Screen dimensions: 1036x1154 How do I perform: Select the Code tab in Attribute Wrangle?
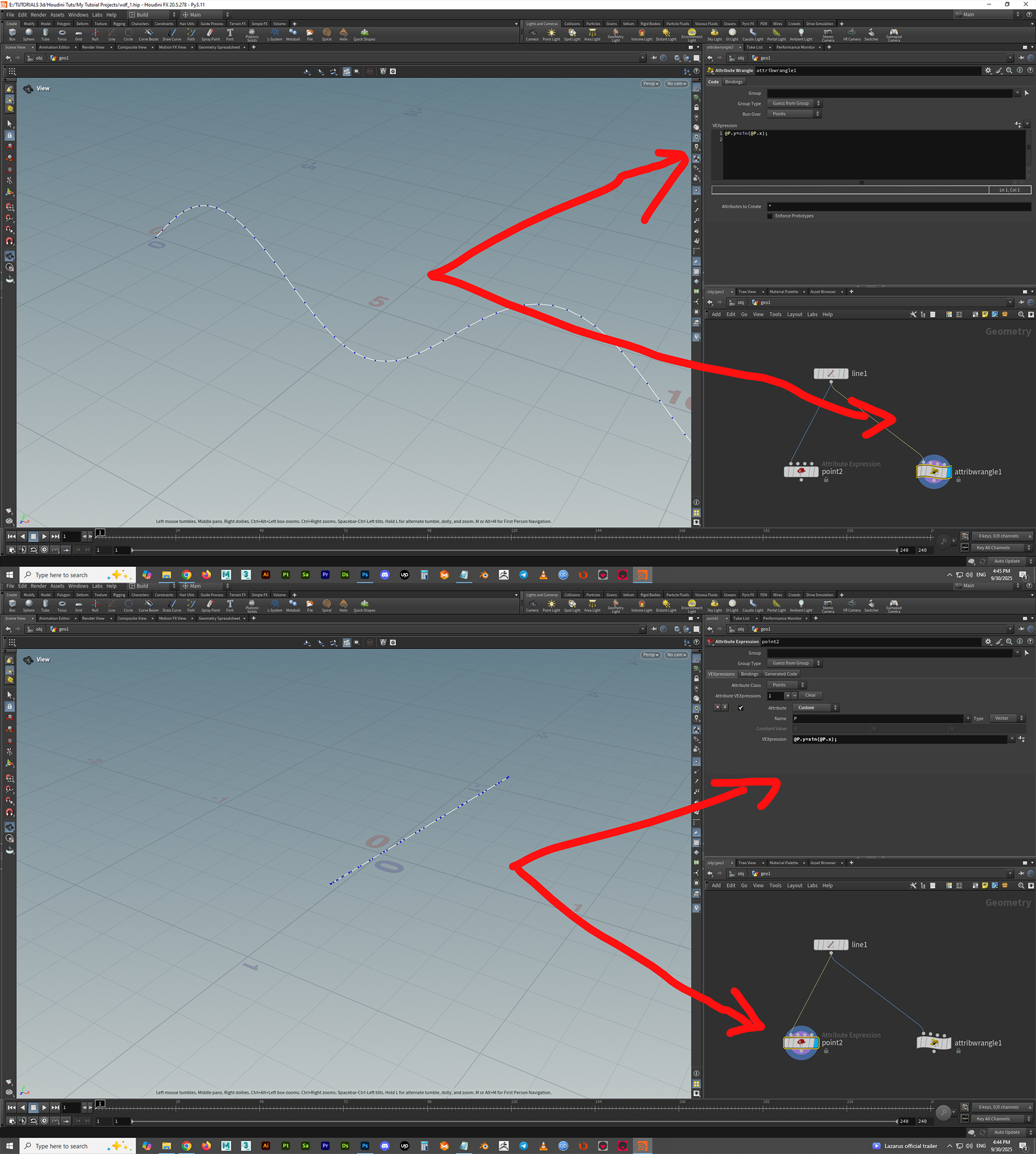(713, 82)
